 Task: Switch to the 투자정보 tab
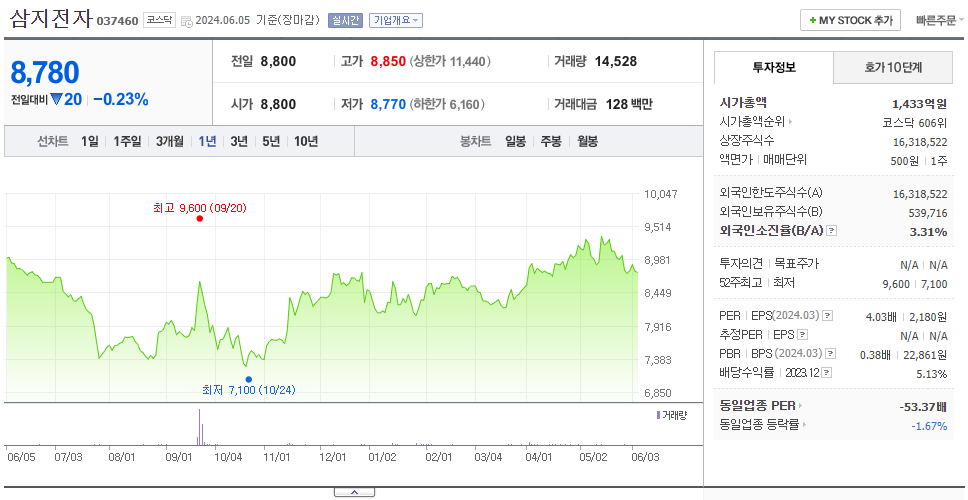coord(774,68)
